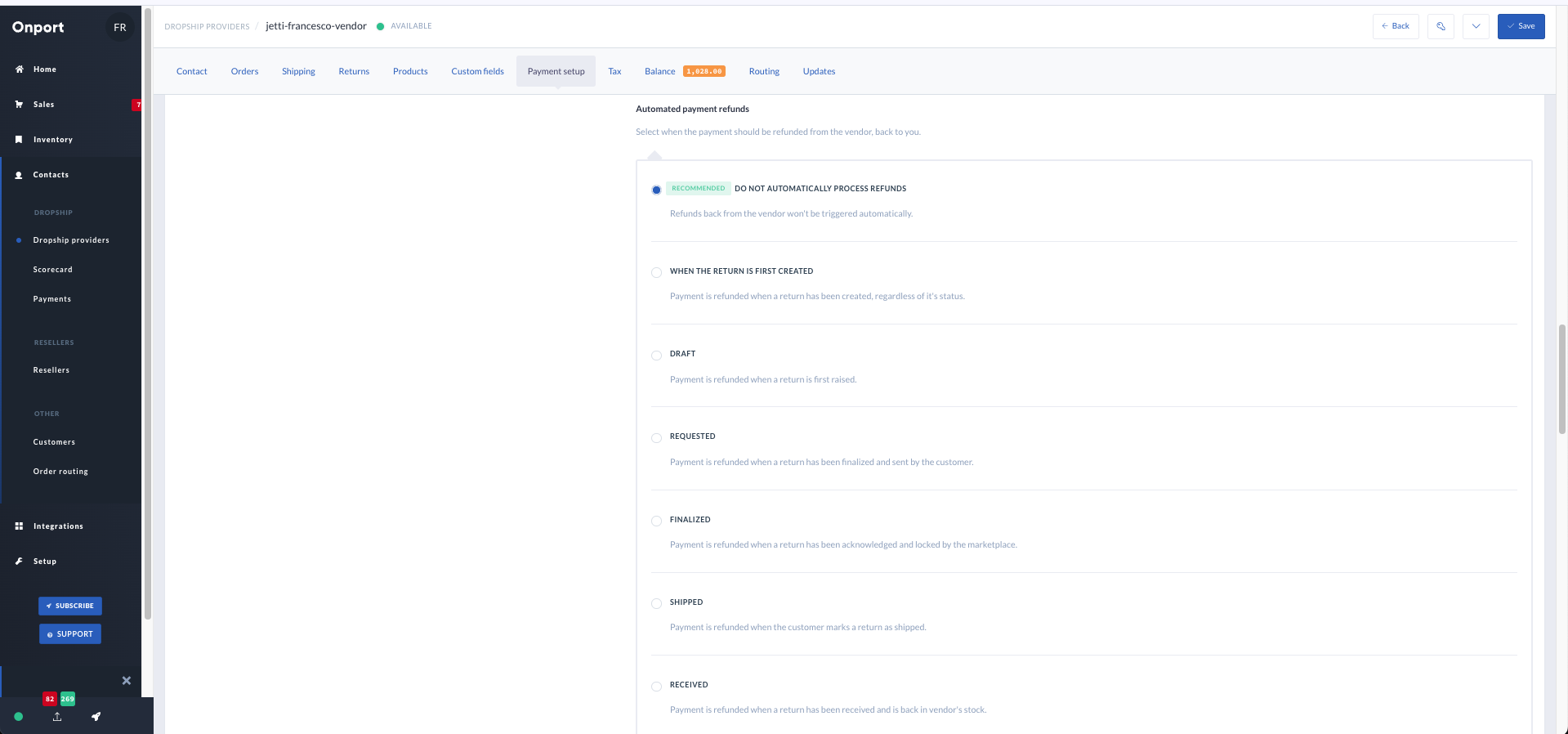
Task: Click the Onport logo
Action: (38, 27)
